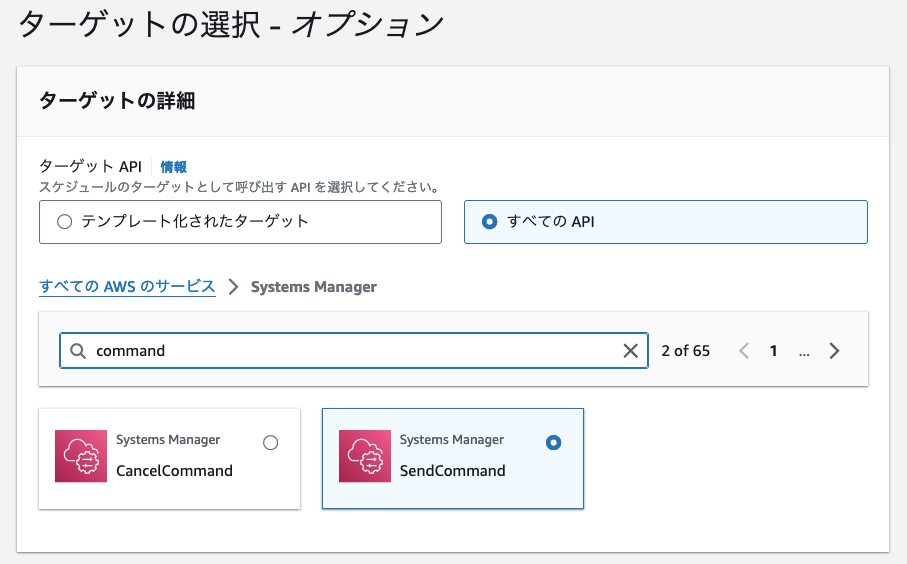Click the スケジュールのターゲット description text
This screenshot has height=564, width=907.
(x=239, y=187)
